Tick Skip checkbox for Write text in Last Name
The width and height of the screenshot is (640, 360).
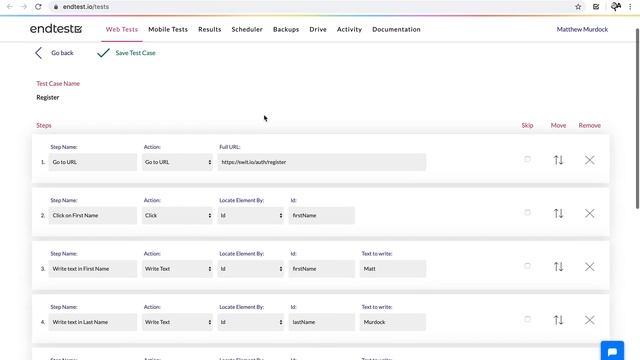point(527,319)
